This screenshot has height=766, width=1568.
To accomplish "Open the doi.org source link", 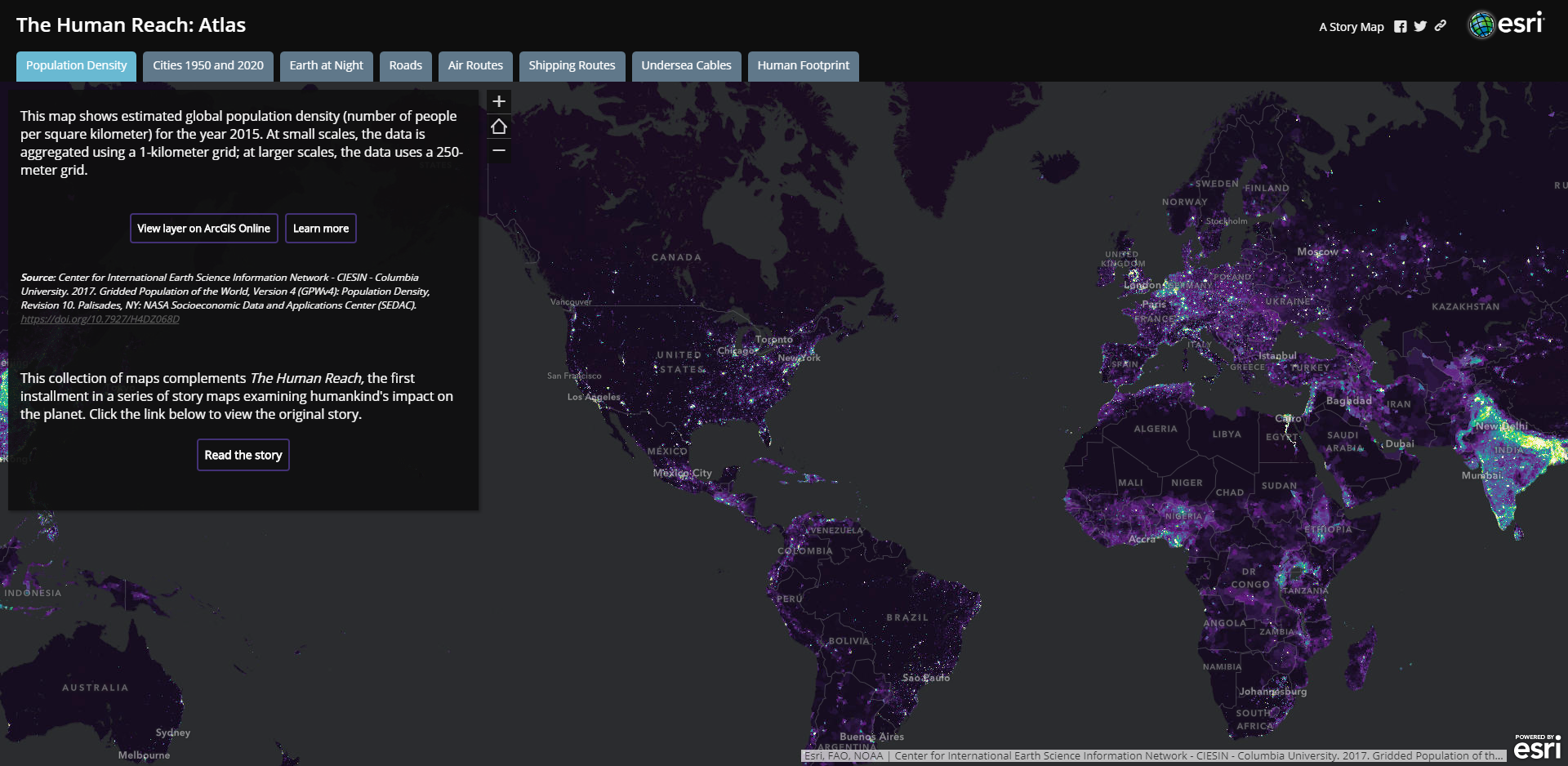I will pos(100,319).
